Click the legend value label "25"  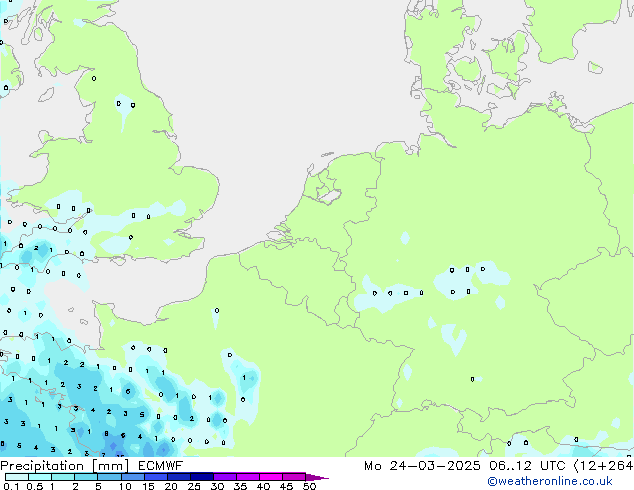click(x=194, y=486)
